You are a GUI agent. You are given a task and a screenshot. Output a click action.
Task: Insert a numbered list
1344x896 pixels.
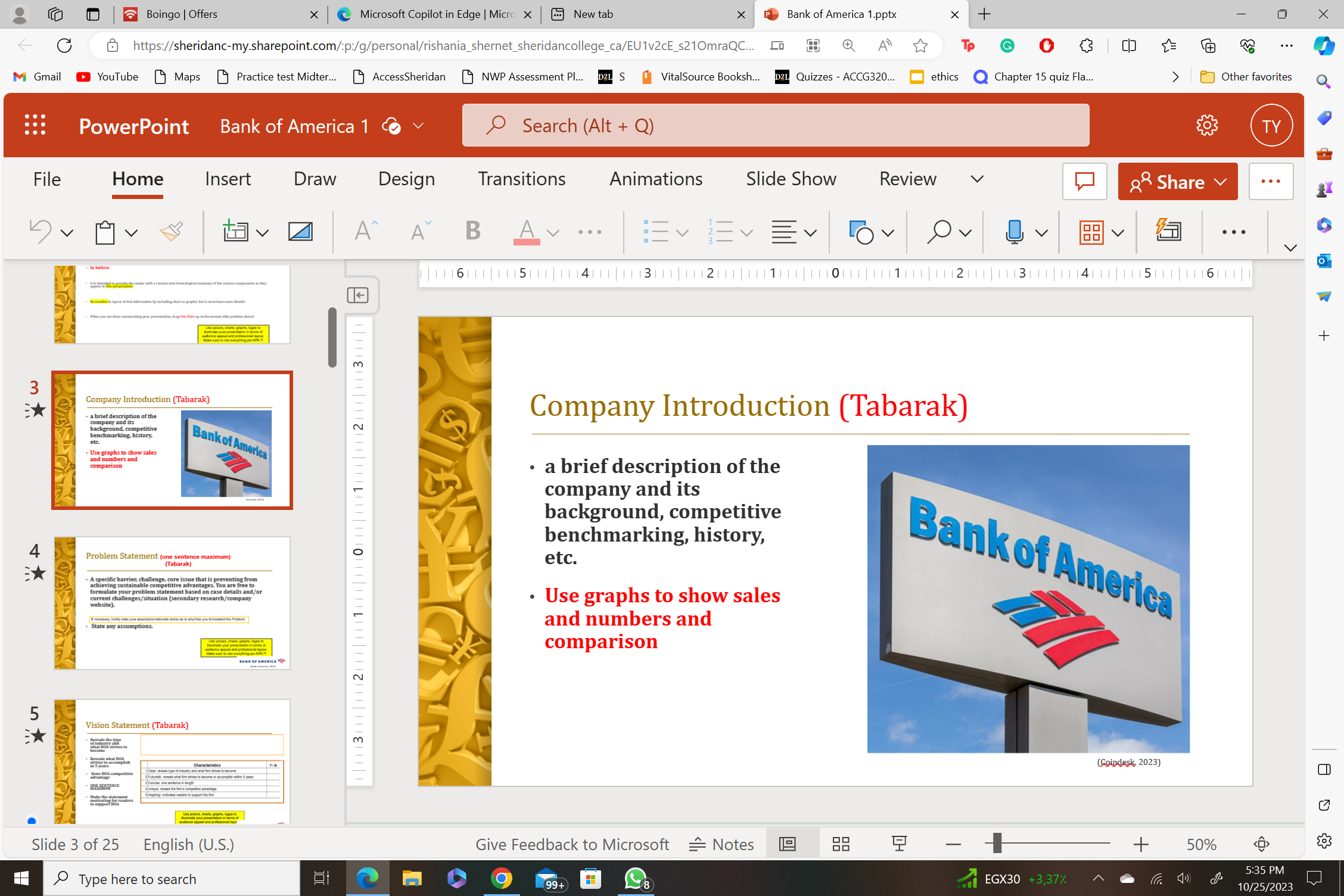pos(720,231)
